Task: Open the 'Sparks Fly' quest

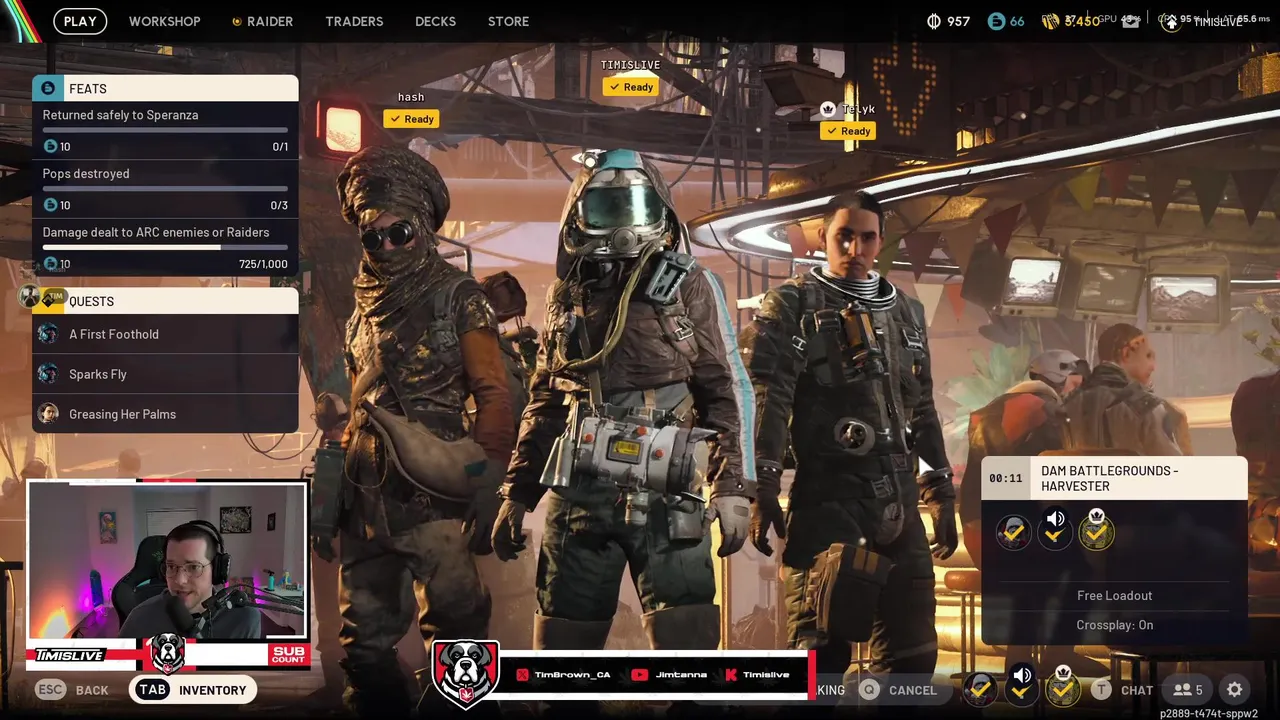Action: click(x=165, y=374)
